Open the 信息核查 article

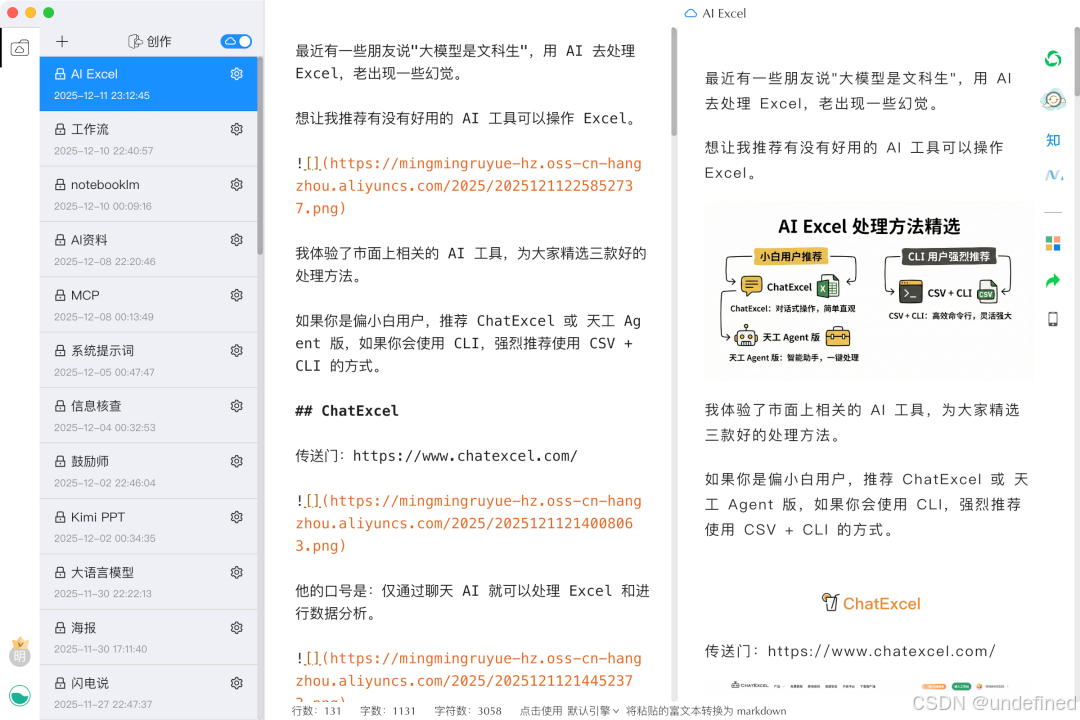[148, 415]
